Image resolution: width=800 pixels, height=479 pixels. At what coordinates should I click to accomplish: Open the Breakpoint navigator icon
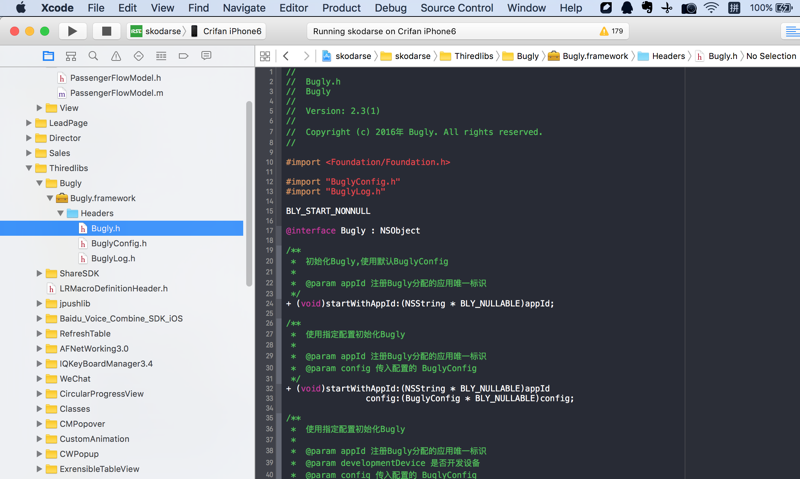(x=184, y=56)
